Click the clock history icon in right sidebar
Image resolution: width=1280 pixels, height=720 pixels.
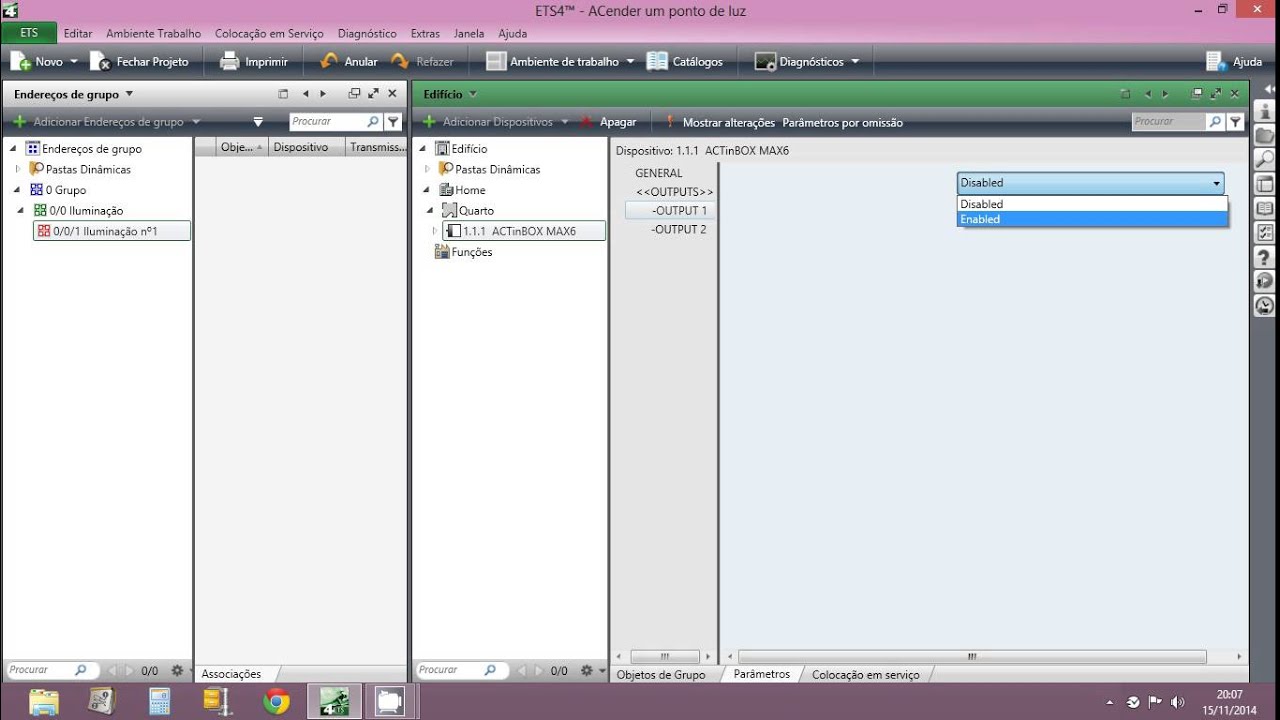tap(1265, 306)
